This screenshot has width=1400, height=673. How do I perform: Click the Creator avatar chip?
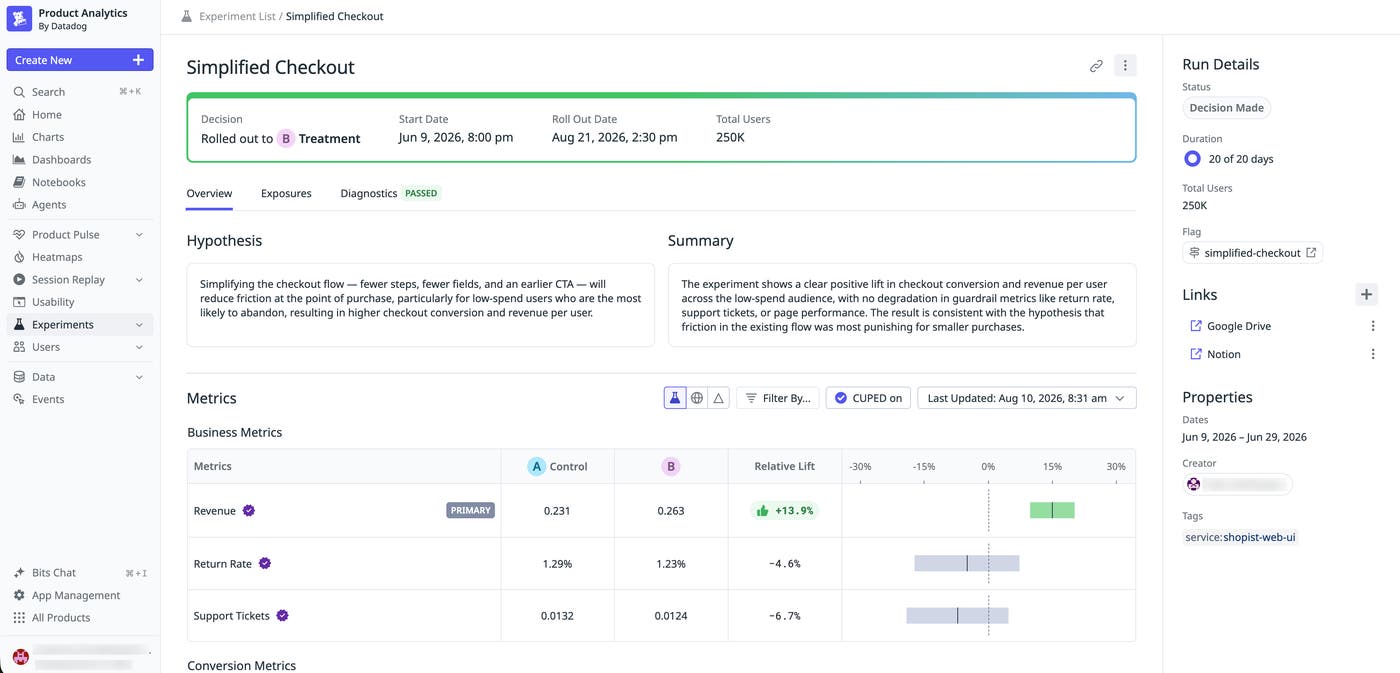point(1238,484)
